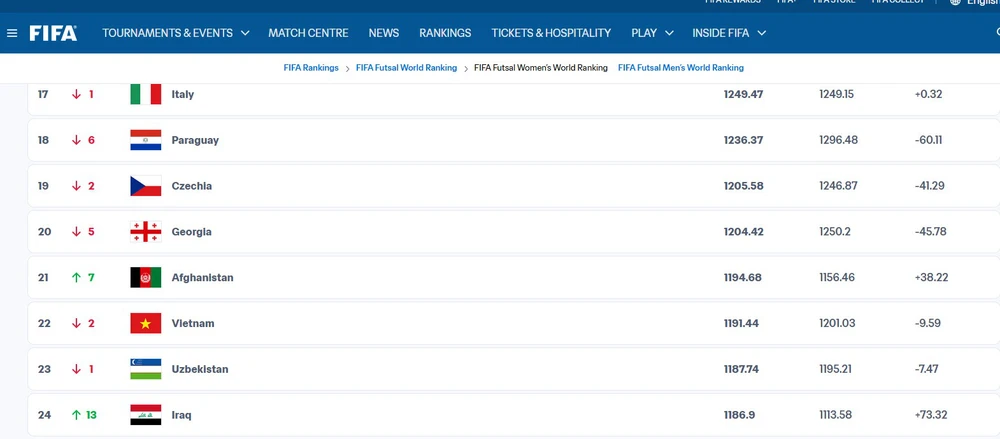Select Georgia's total points 1204.42
This screenshot has width=1000, height=439.
[x=743, y=232]
